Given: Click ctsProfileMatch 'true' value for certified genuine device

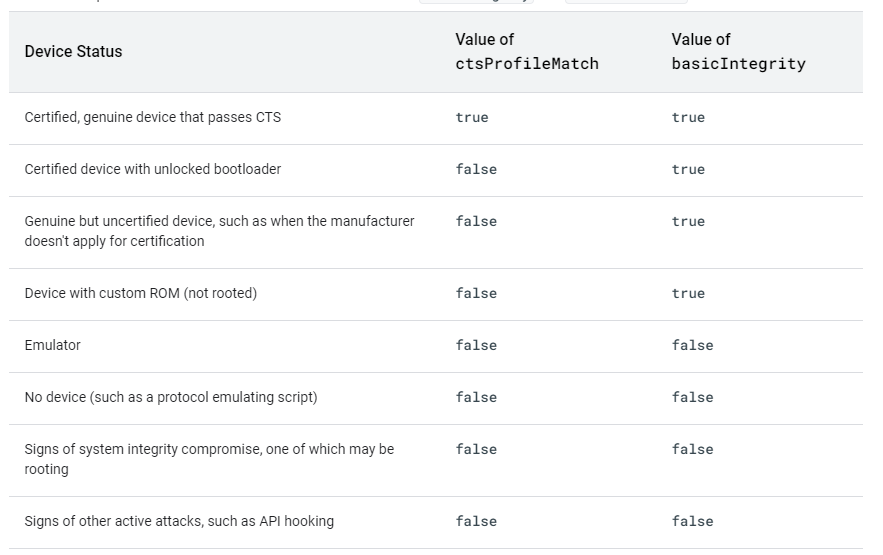Looking at the screenshot, I should click(x=472, y=118).
